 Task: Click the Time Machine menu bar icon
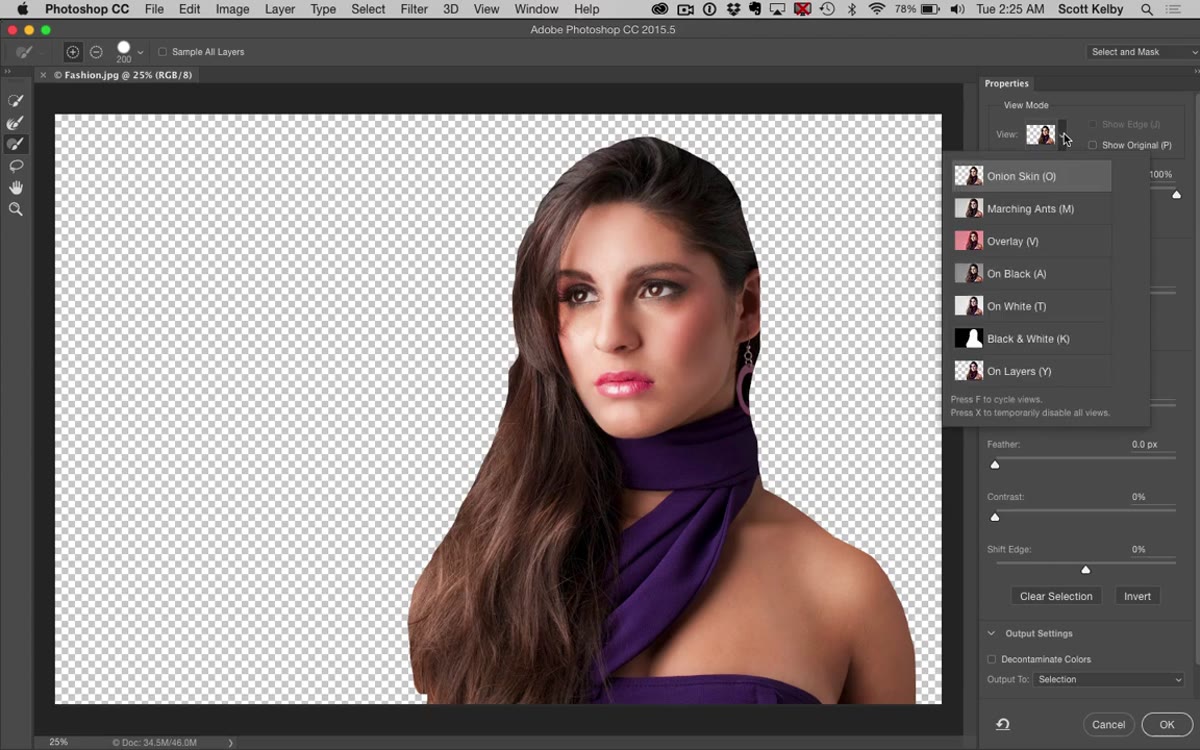pos(827,9)
